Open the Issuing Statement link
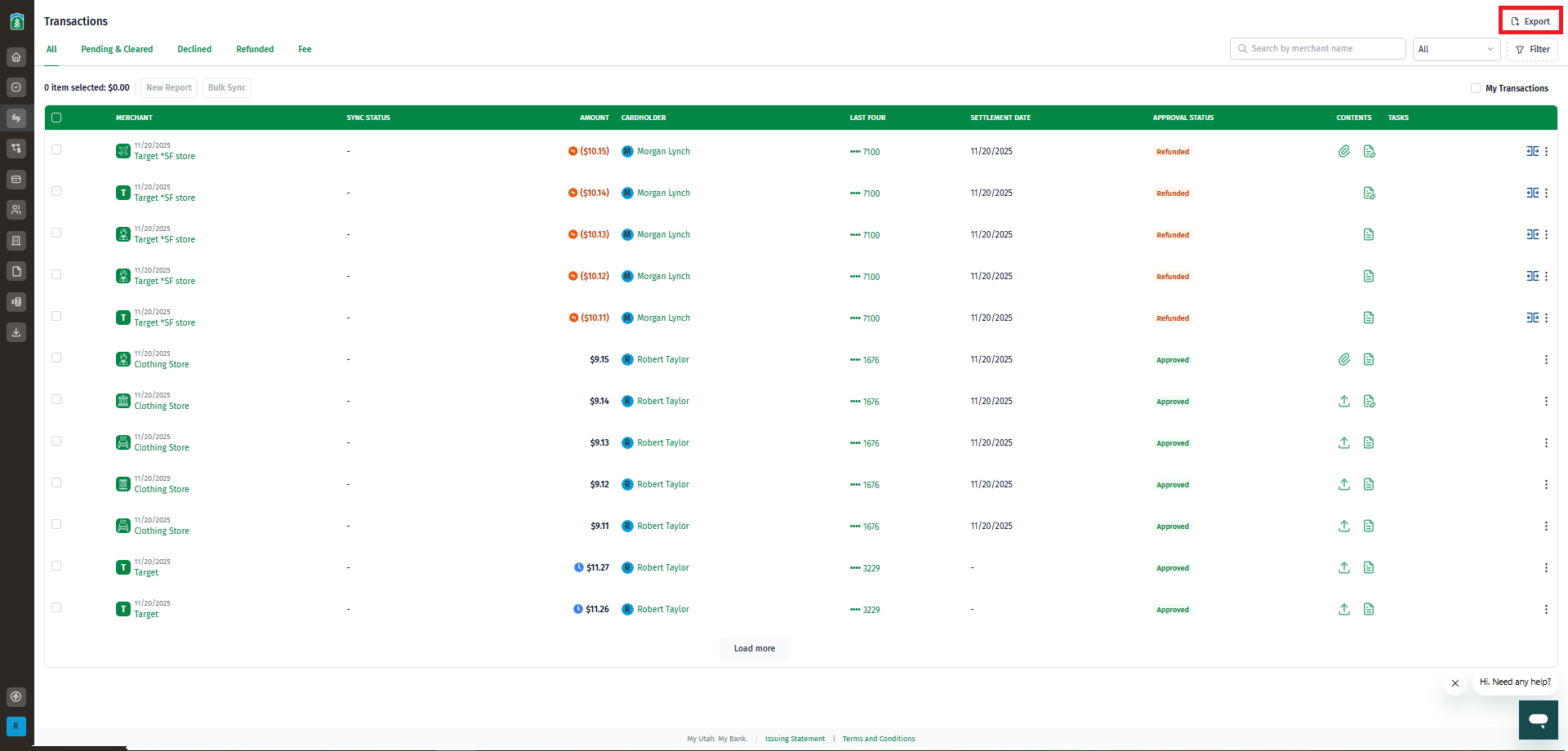The width and height of the screenshot is (1568, 751). point(795,739)
